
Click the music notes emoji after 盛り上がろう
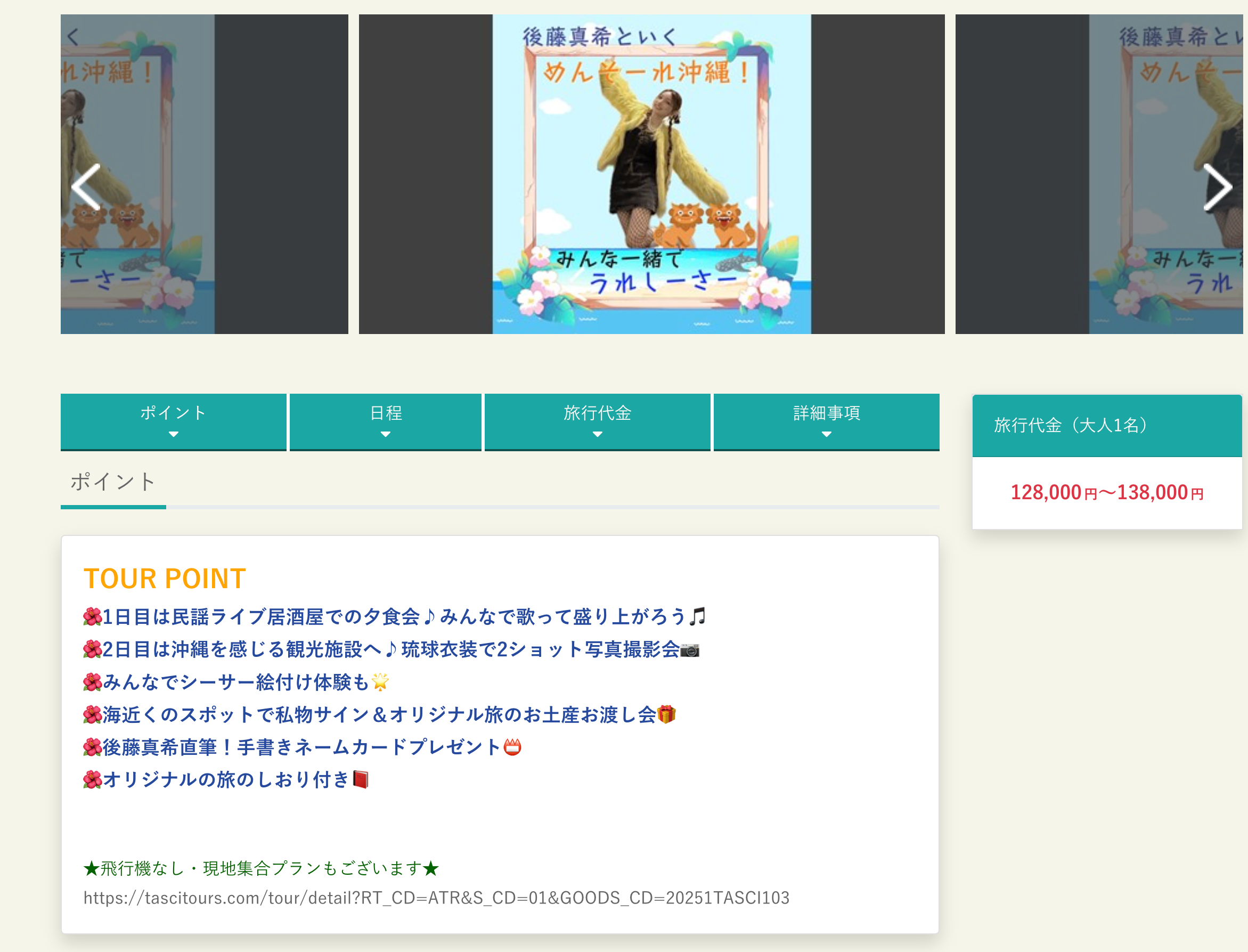click(697, 616)
